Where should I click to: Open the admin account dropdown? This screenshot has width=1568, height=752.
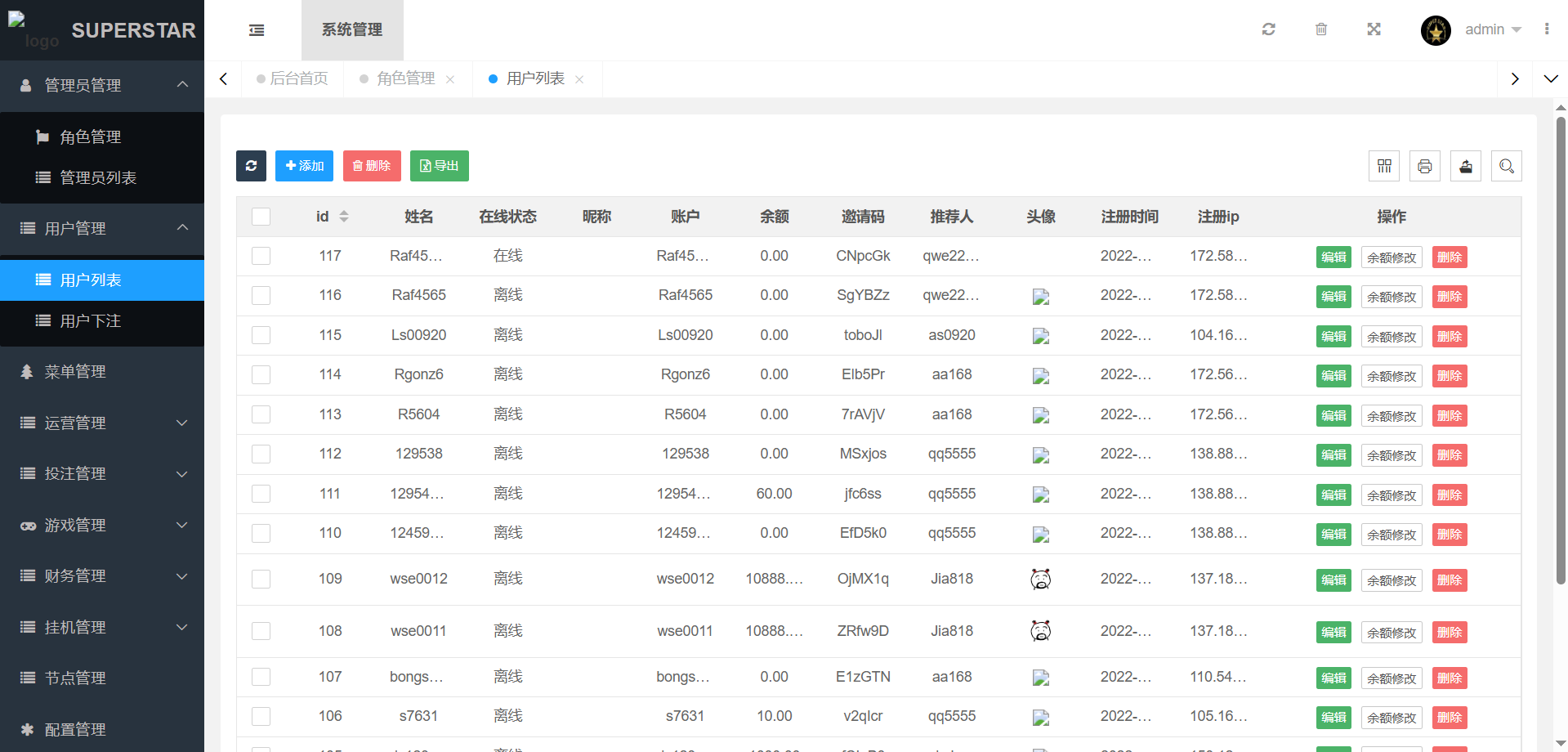pyautogui.click(x=1492, y=29)
